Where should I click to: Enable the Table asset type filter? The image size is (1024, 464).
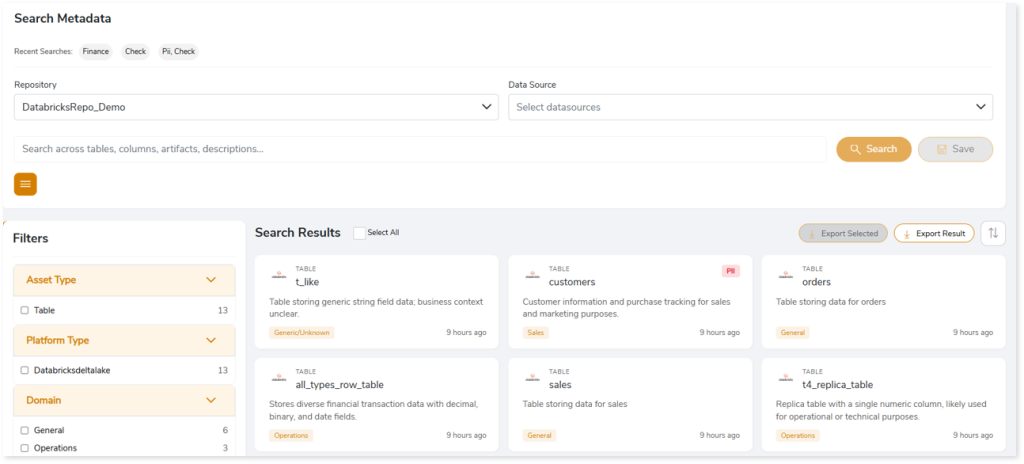pyautogui.click(x=24, y=310)
